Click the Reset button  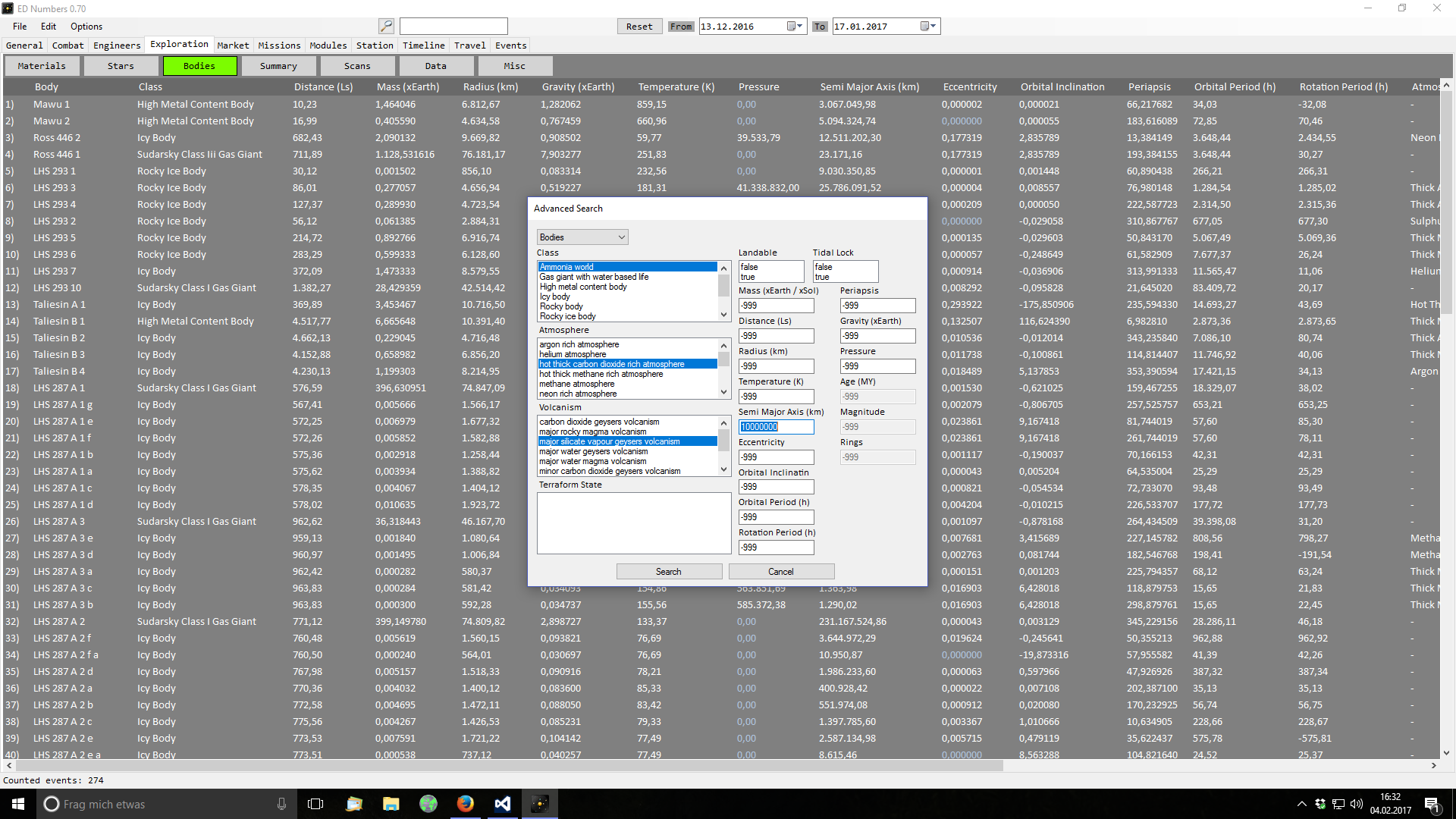[x=639, y=27]
